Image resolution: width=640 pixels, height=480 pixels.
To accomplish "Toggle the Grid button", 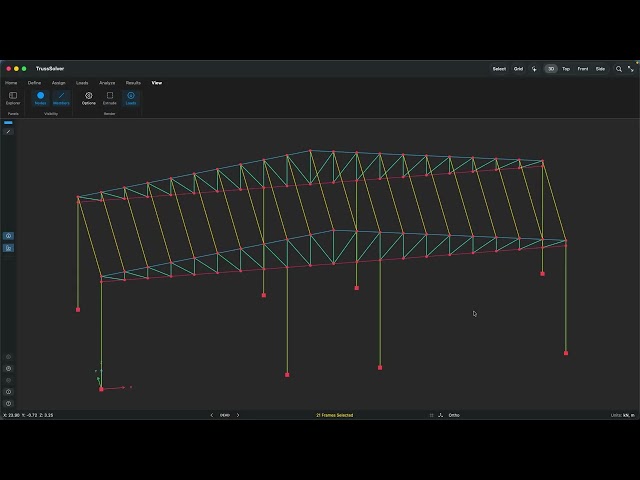I will [518, 69].
